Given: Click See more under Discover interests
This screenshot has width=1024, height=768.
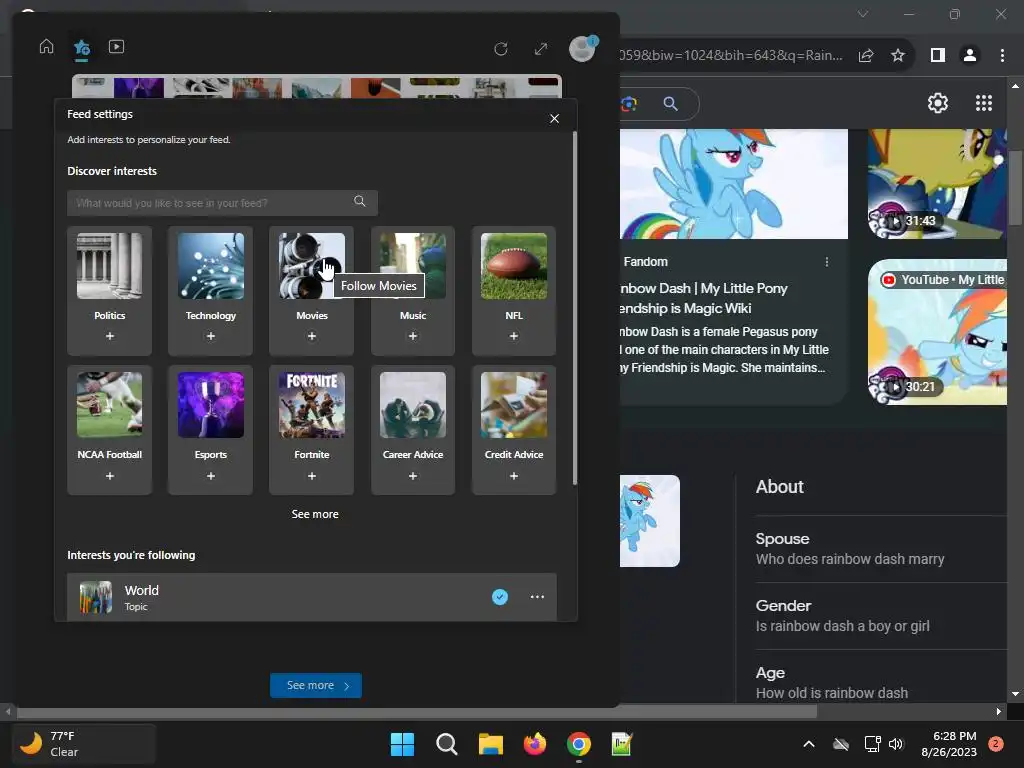Looking at the screenshot, I should click(315, 515).
